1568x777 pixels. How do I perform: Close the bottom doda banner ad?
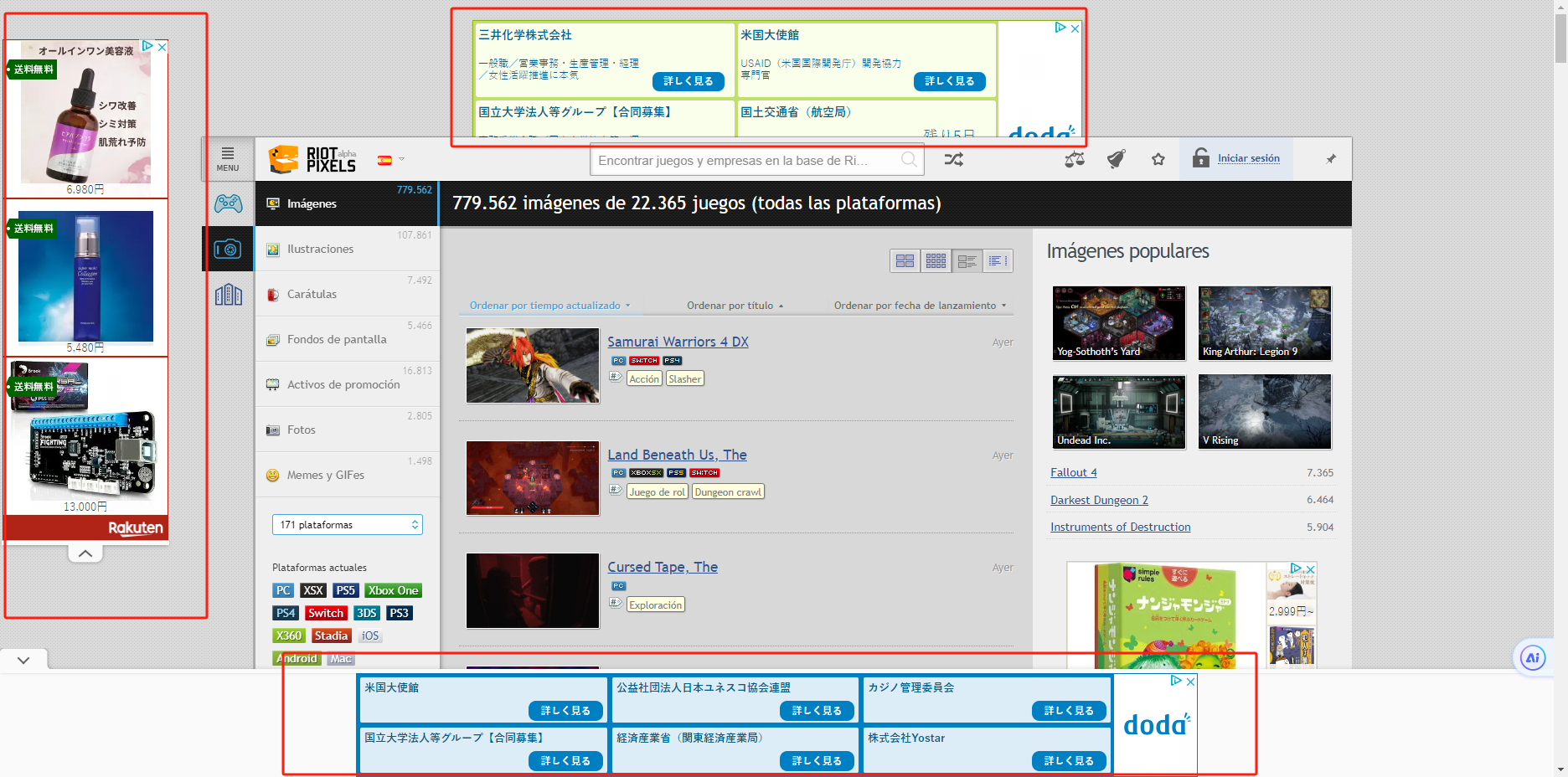coord(1190,682)
